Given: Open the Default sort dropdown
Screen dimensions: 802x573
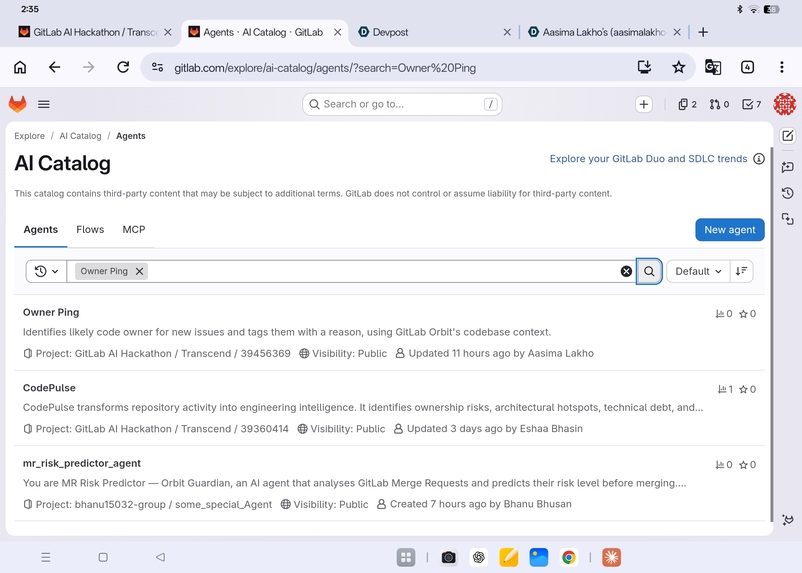Looking at the screenshot, I should (x=698, y=271).
